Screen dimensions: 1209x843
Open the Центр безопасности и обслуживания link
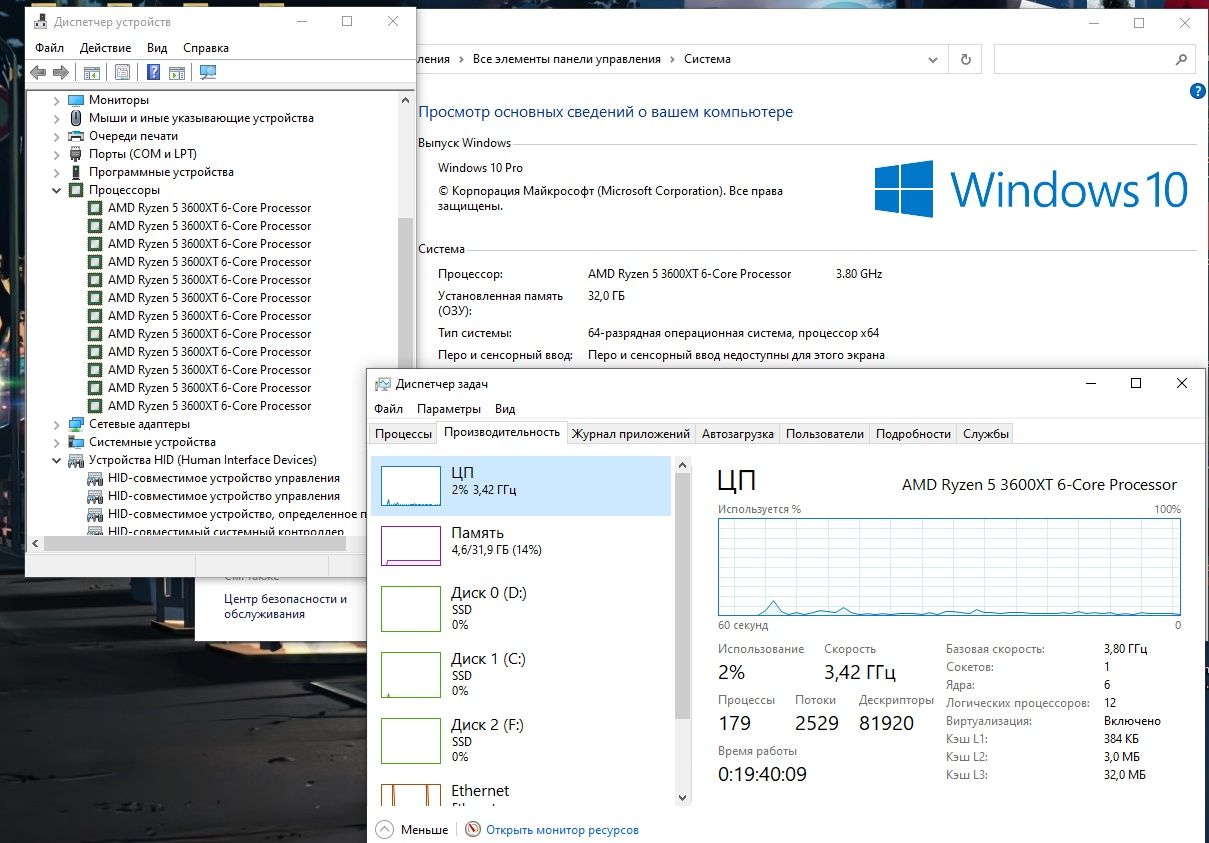click(x=285, y=606)
